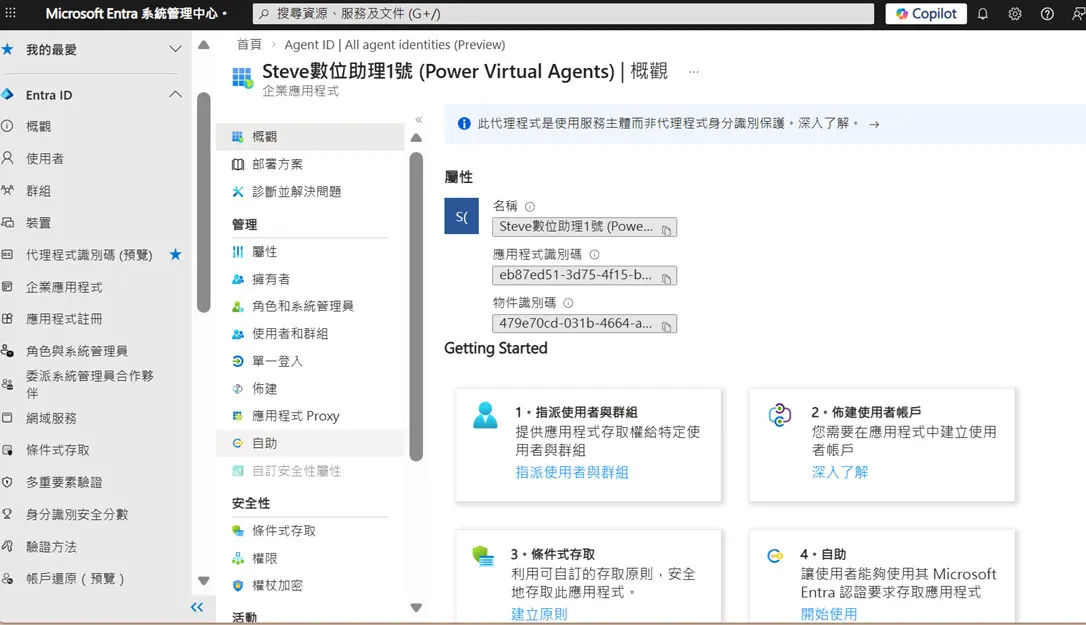This screenshot has width=1086, height=625.
Task: Open settings gear icon
Action: coord(1015,14)
